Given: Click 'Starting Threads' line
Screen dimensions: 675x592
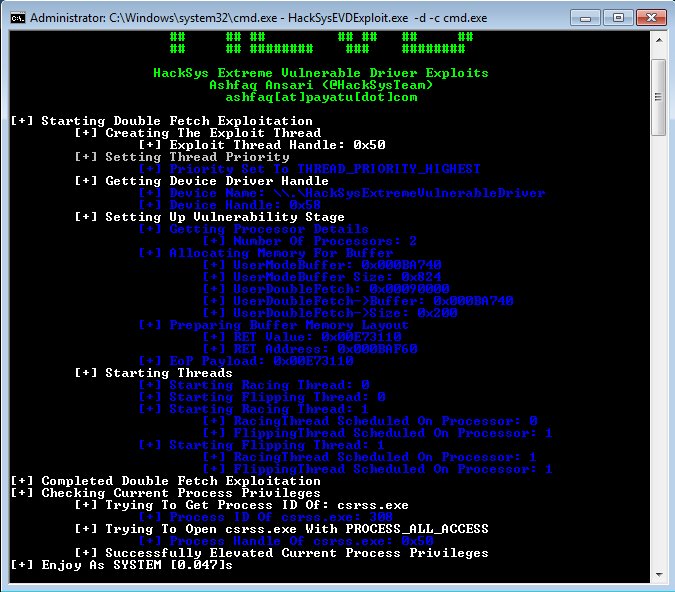Looking at the screenshot, I should click(153, 373).
